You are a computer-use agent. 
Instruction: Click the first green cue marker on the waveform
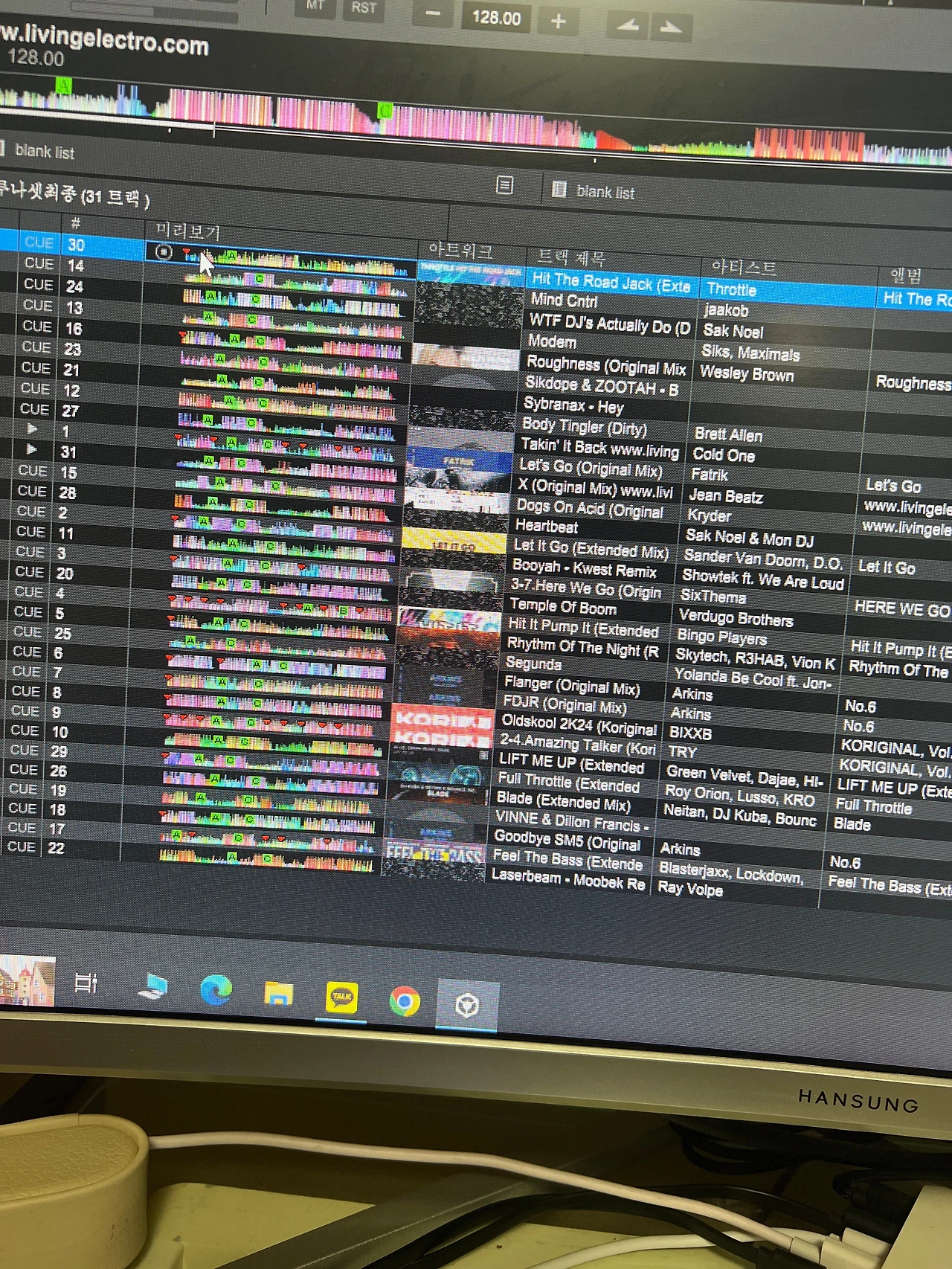63,86
